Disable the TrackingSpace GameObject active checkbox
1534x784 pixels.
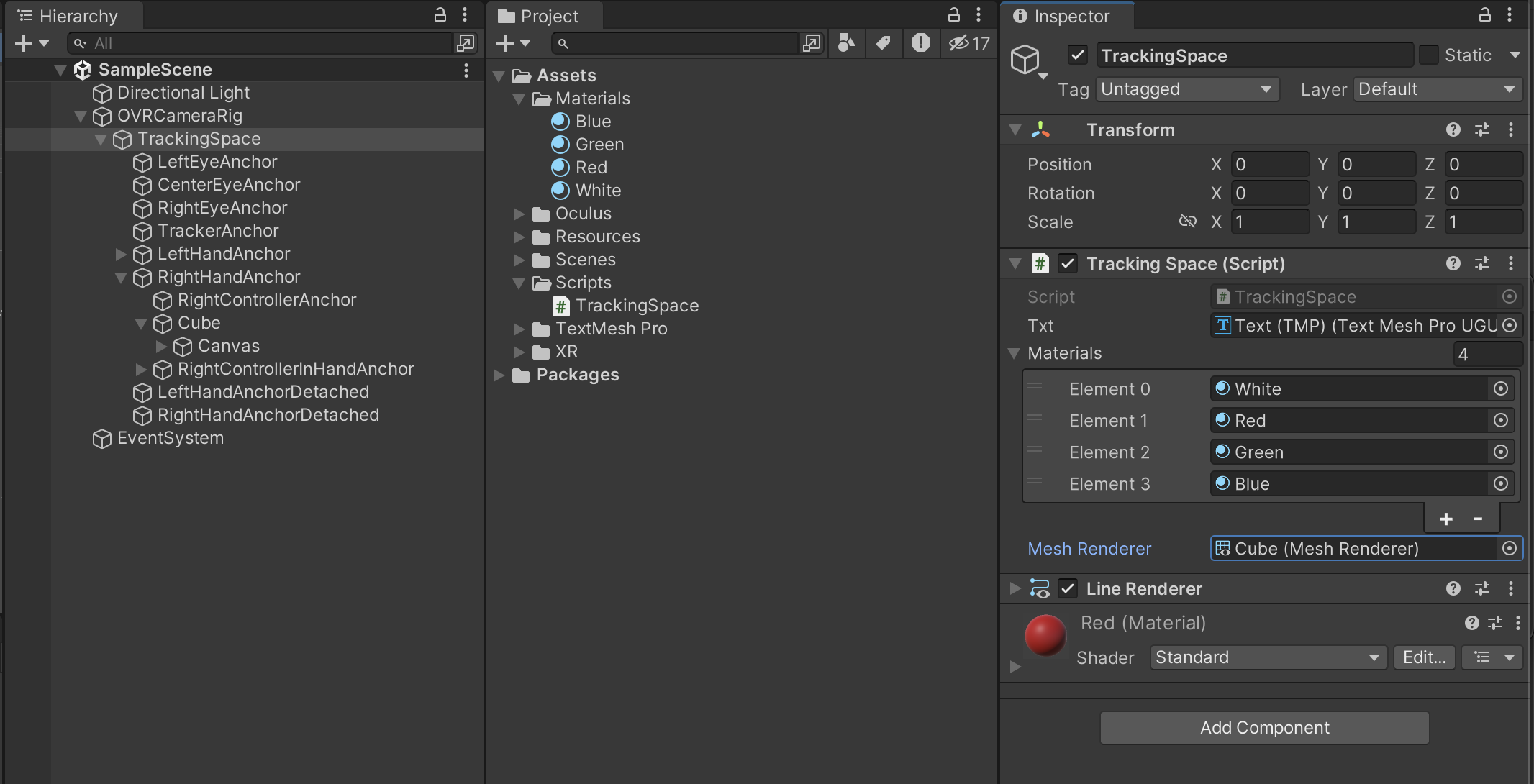(x=1077, y=55)
